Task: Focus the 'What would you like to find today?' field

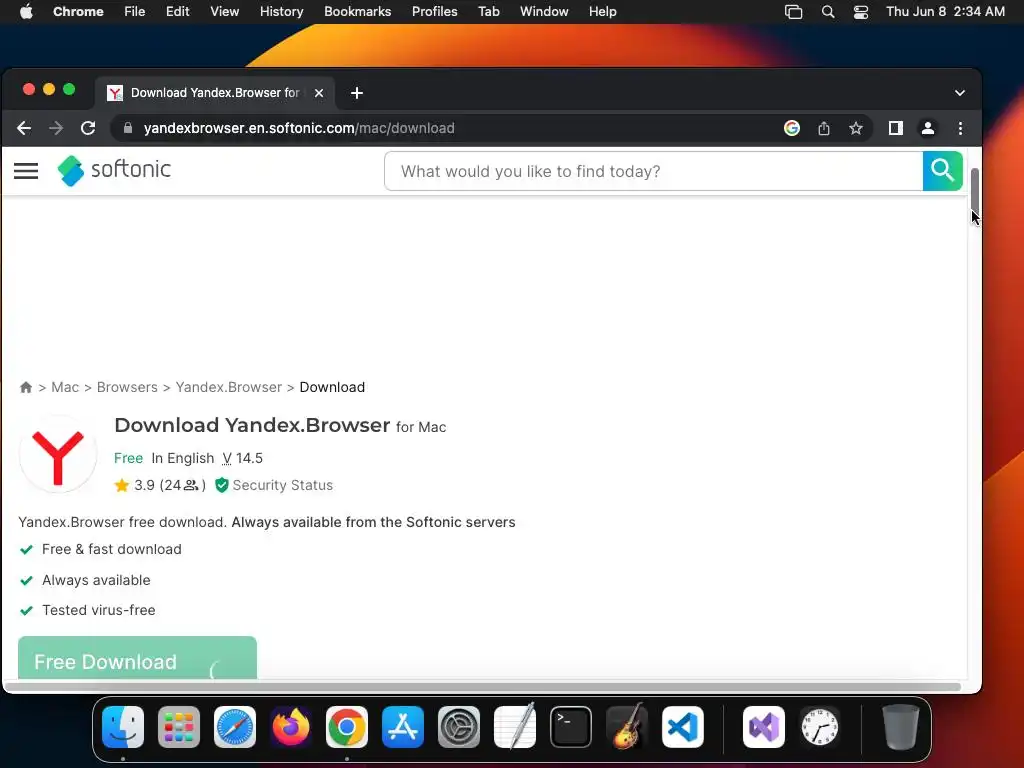Action: (x=653, y=171)
